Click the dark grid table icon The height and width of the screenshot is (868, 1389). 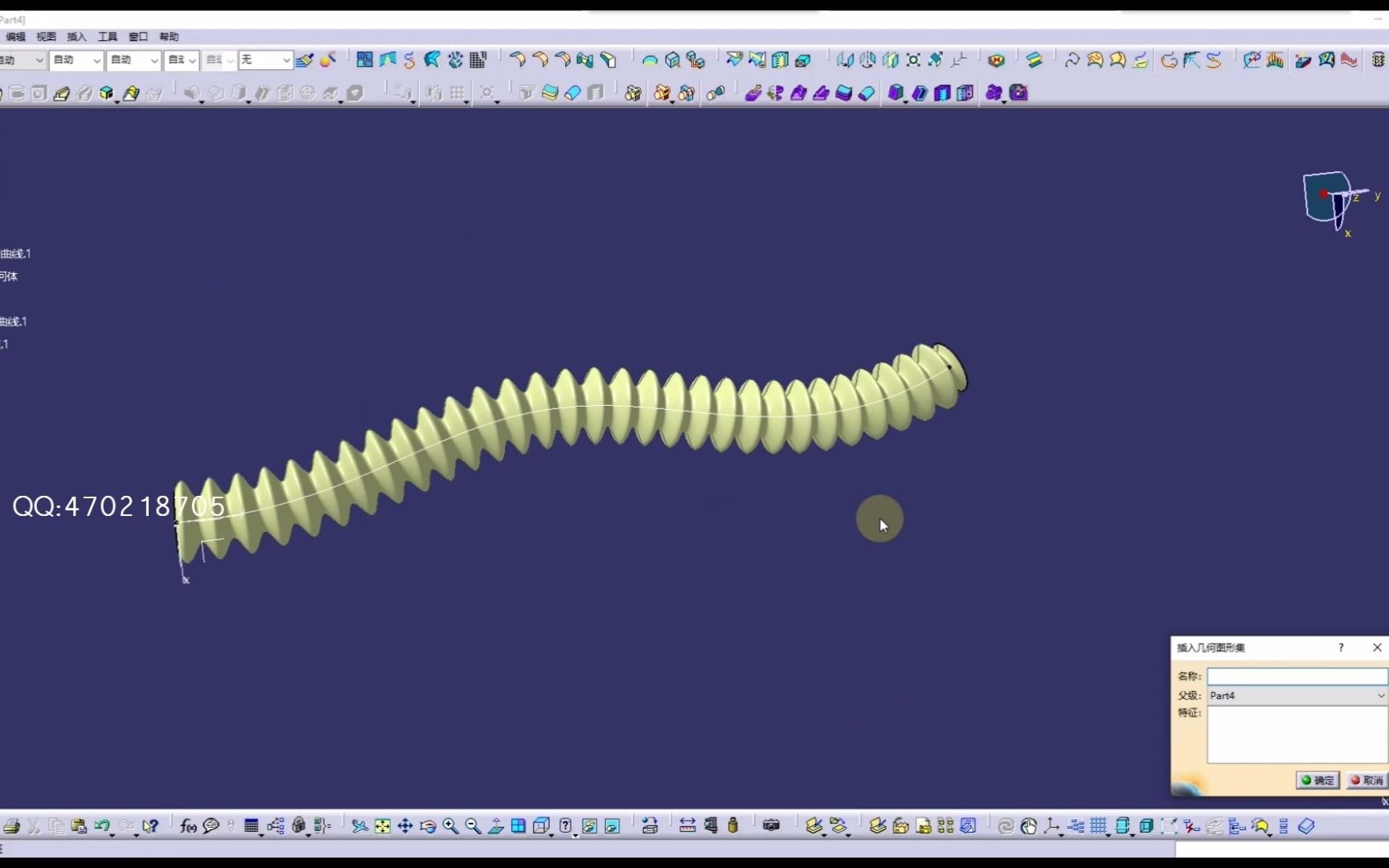coord(479,60)
